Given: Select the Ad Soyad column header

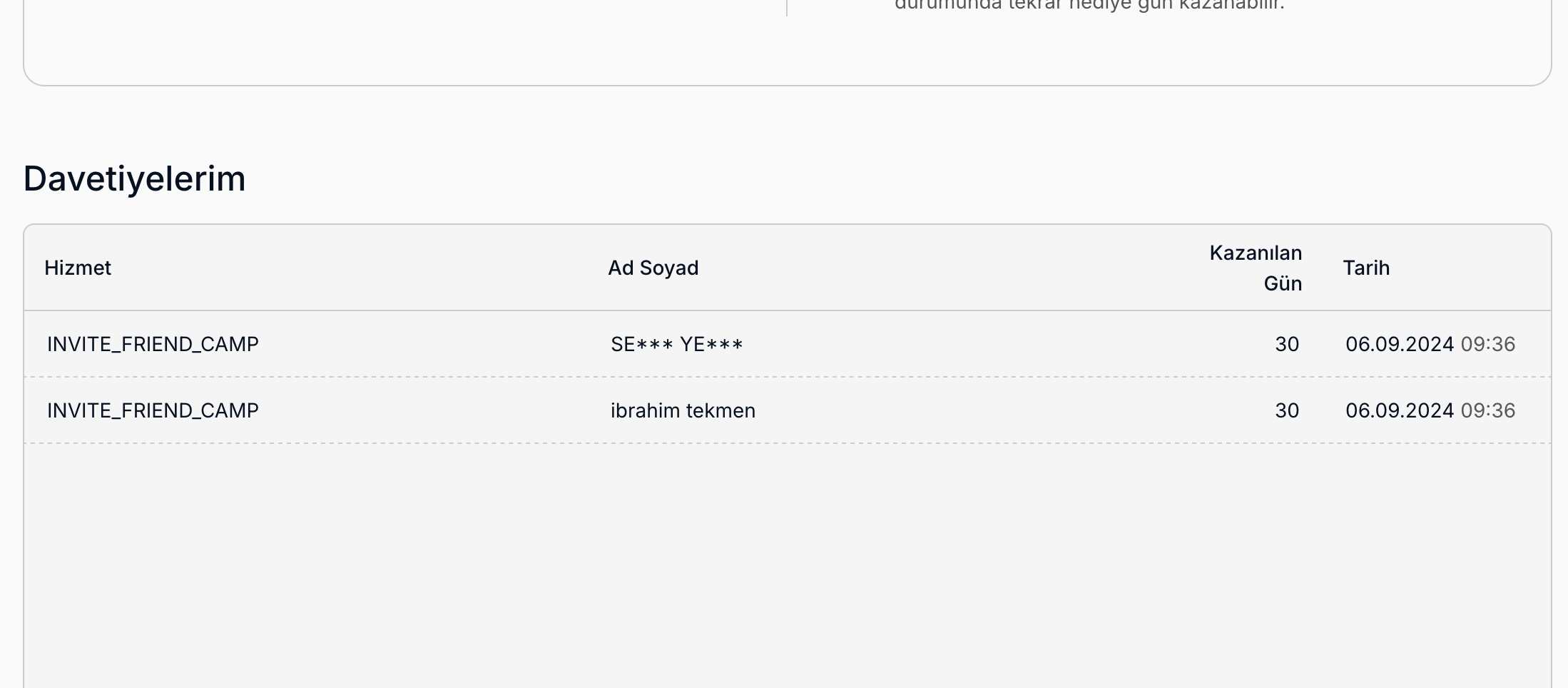Looking at the screenshot, I should pos(653,268).
